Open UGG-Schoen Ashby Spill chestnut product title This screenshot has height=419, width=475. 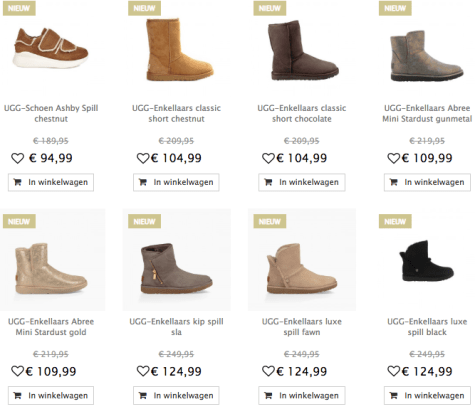click(x=51, y=113)
